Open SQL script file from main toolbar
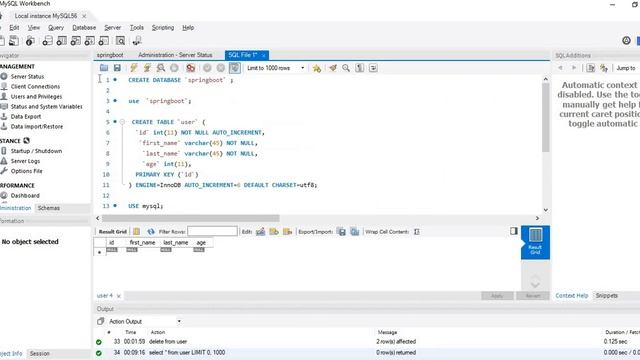This screenshot has width=640, height=360. tap(13, 40)
